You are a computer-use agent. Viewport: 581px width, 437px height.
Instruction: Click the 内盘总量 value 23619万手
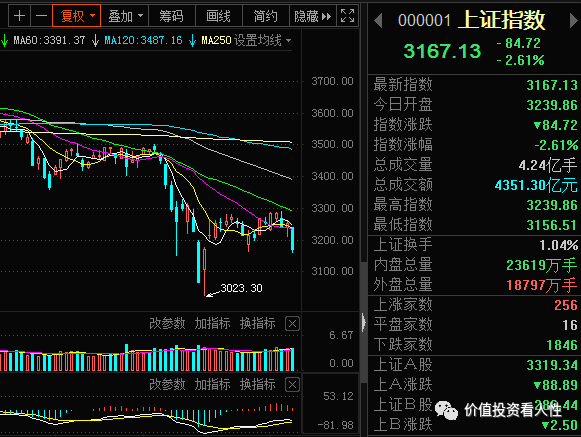542,265
